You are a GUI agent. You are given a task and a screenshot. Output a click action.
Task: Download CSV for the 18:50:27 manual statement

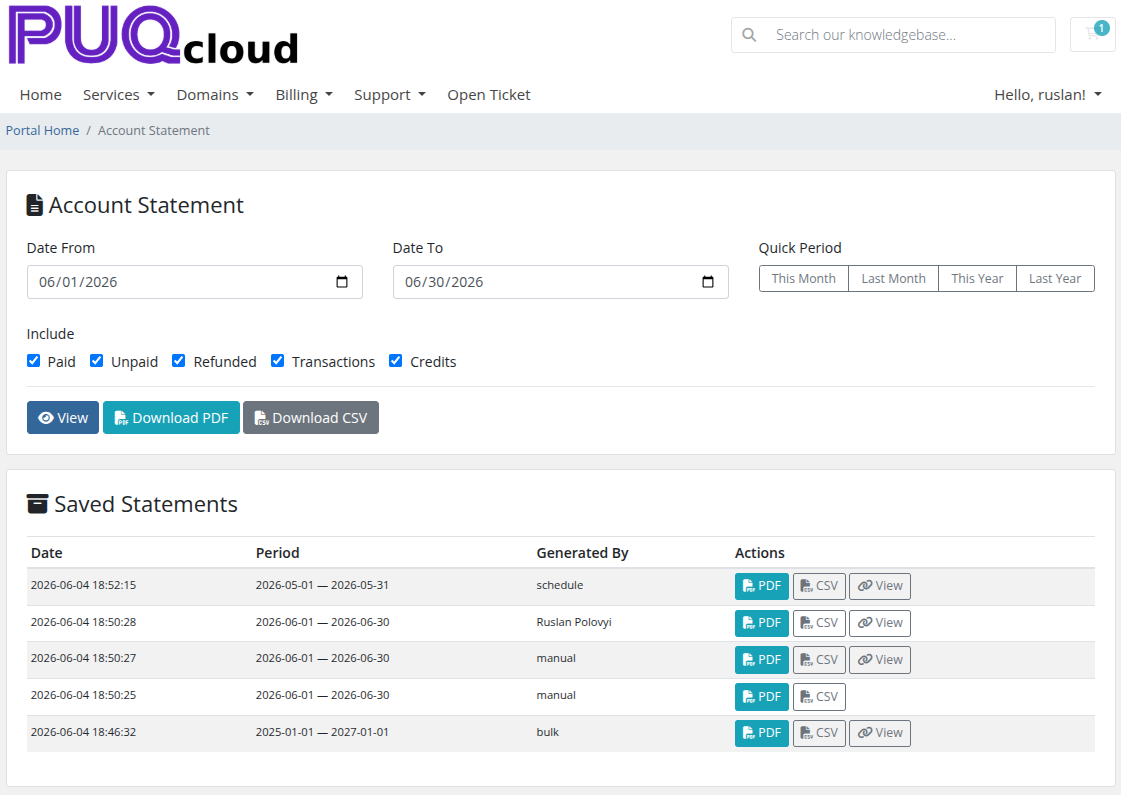819,660
